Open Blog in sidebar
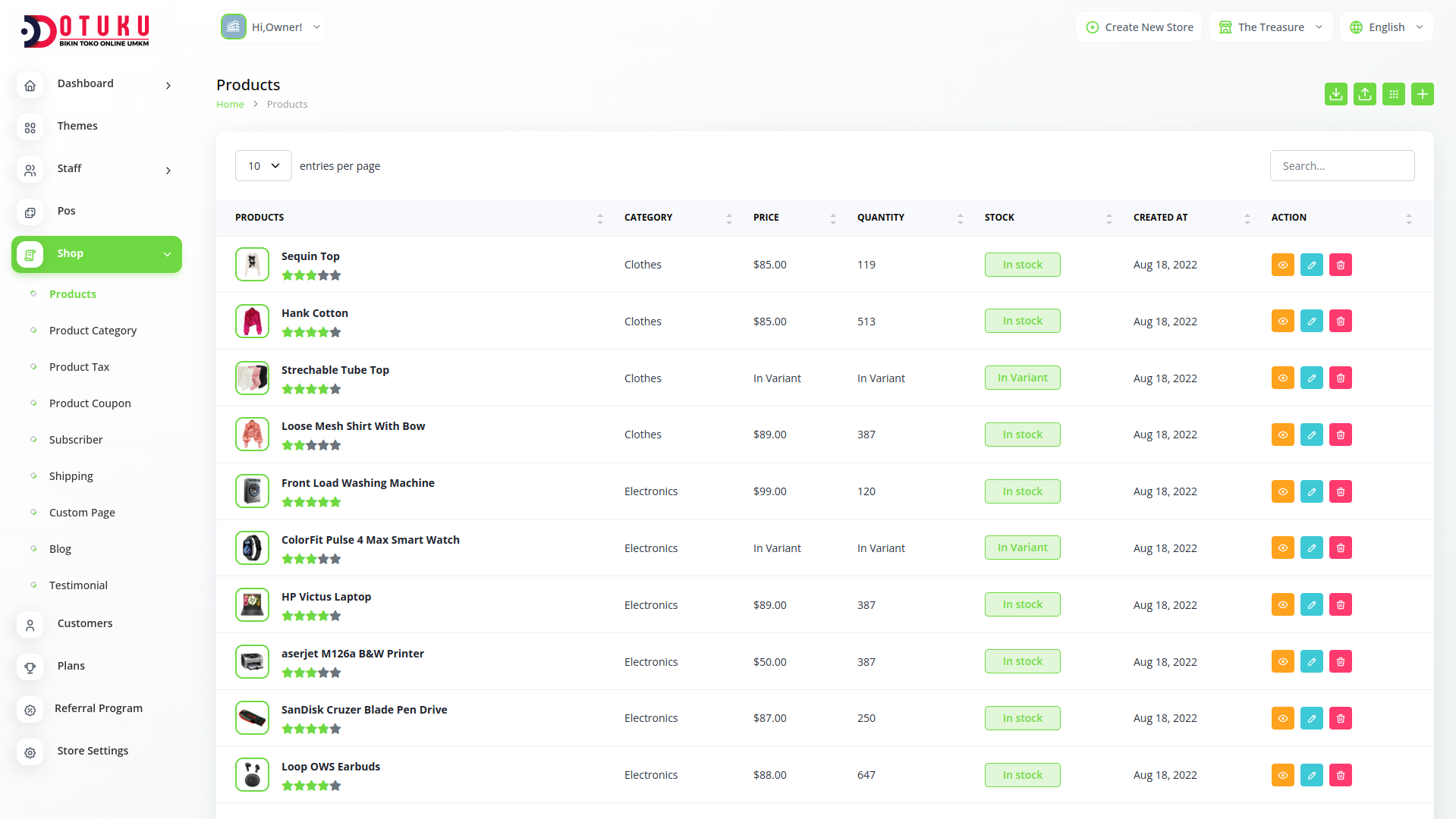 [60, 549]
